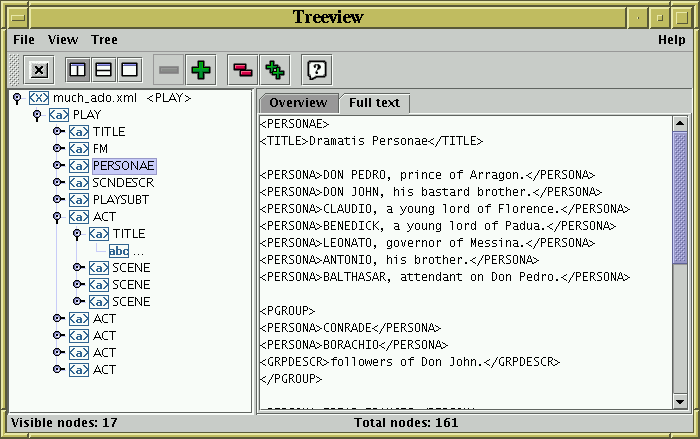The image size is (700, 439).
Task: Select single-pane view layout icon
Action: pos(129,70)
